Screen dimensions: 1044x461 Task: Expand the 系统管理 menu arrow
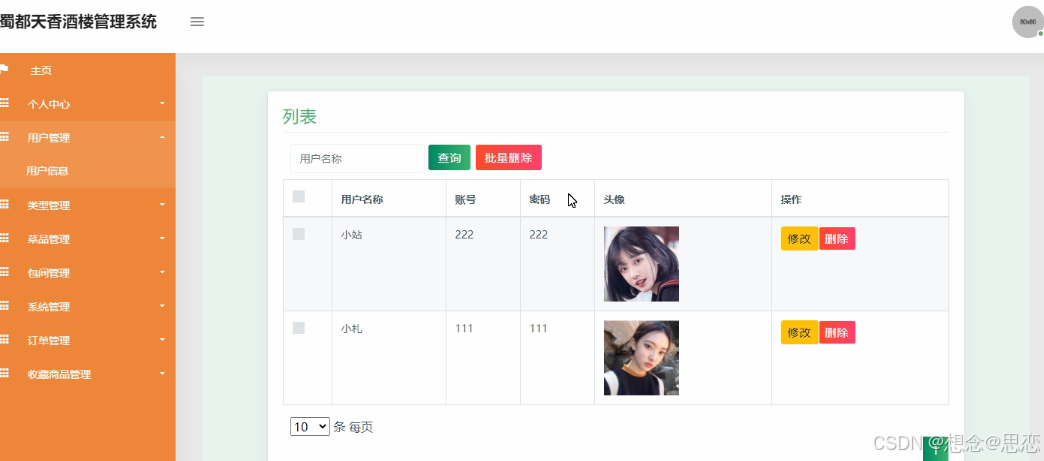point(162,306)
